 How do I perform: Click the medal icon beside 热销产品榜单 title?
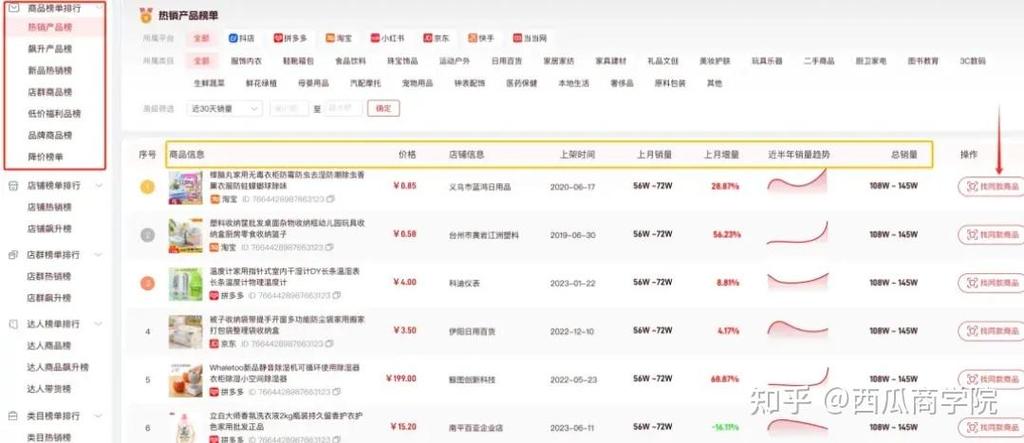pos(146,14)
